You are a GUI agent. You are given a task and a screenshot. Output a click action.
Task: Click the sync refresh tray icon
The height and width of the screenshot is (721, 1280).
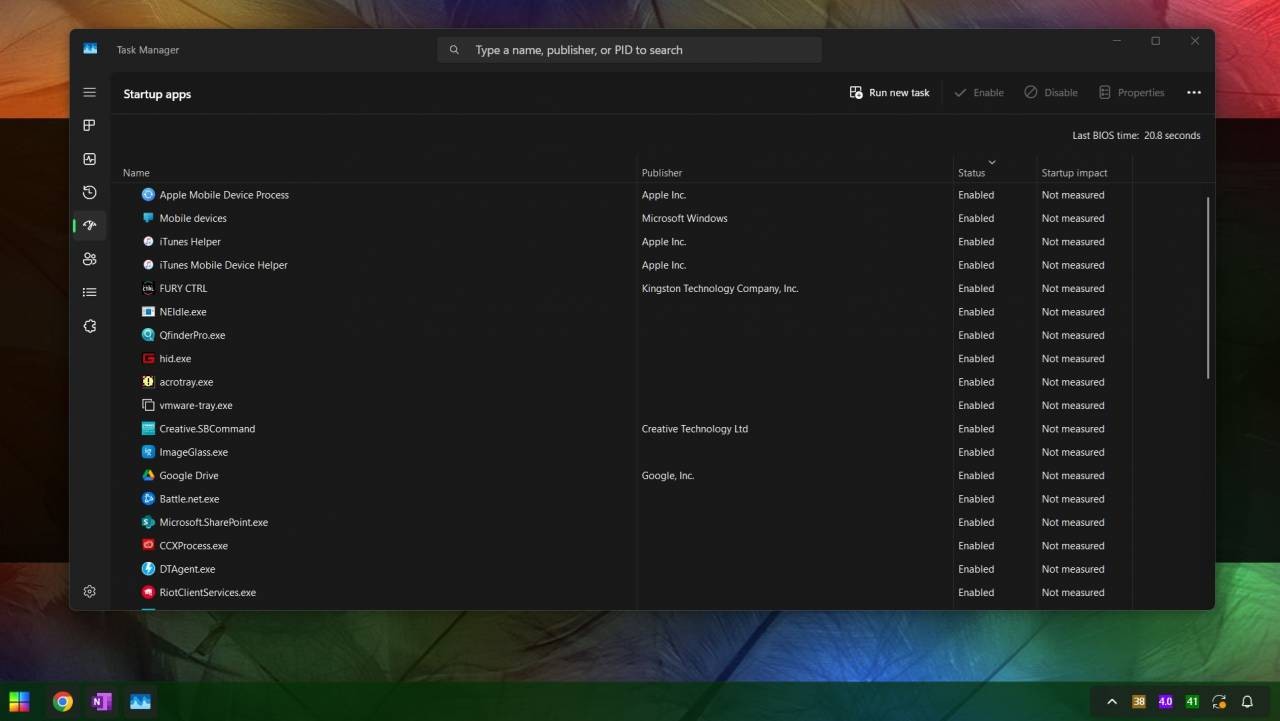[x=1219, y=701]
